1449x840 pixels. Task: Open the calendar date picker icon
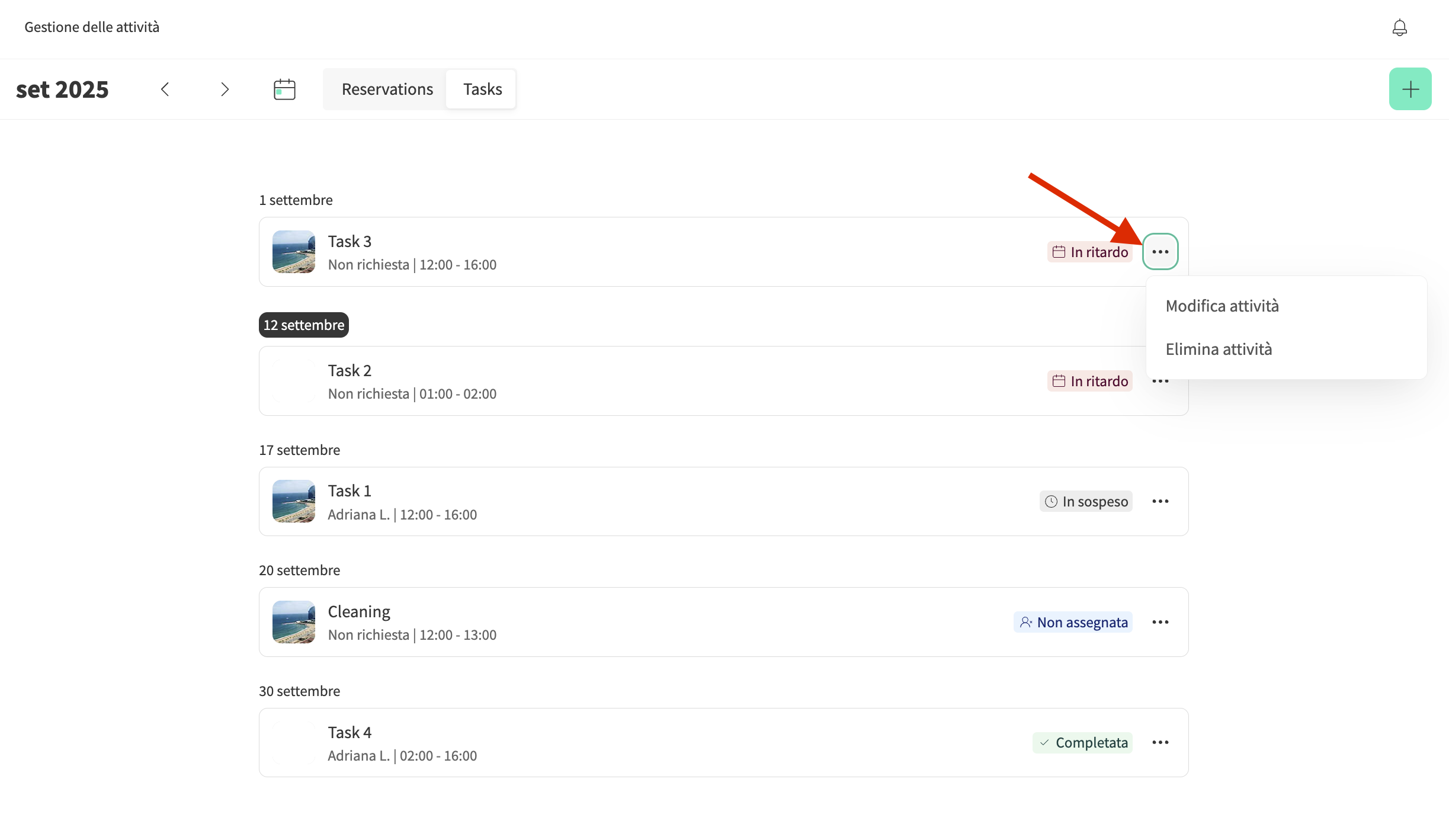pos(284,89)
